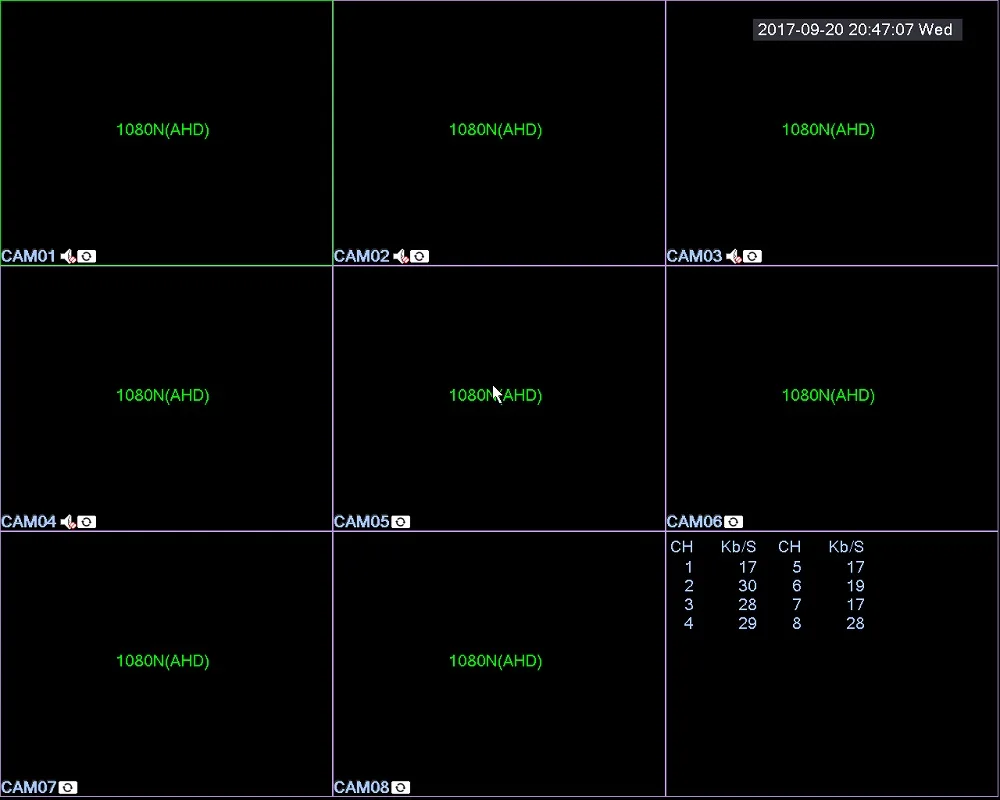
Task: Click the recording icon next to CAM05
Action: (x=401, y=522)
